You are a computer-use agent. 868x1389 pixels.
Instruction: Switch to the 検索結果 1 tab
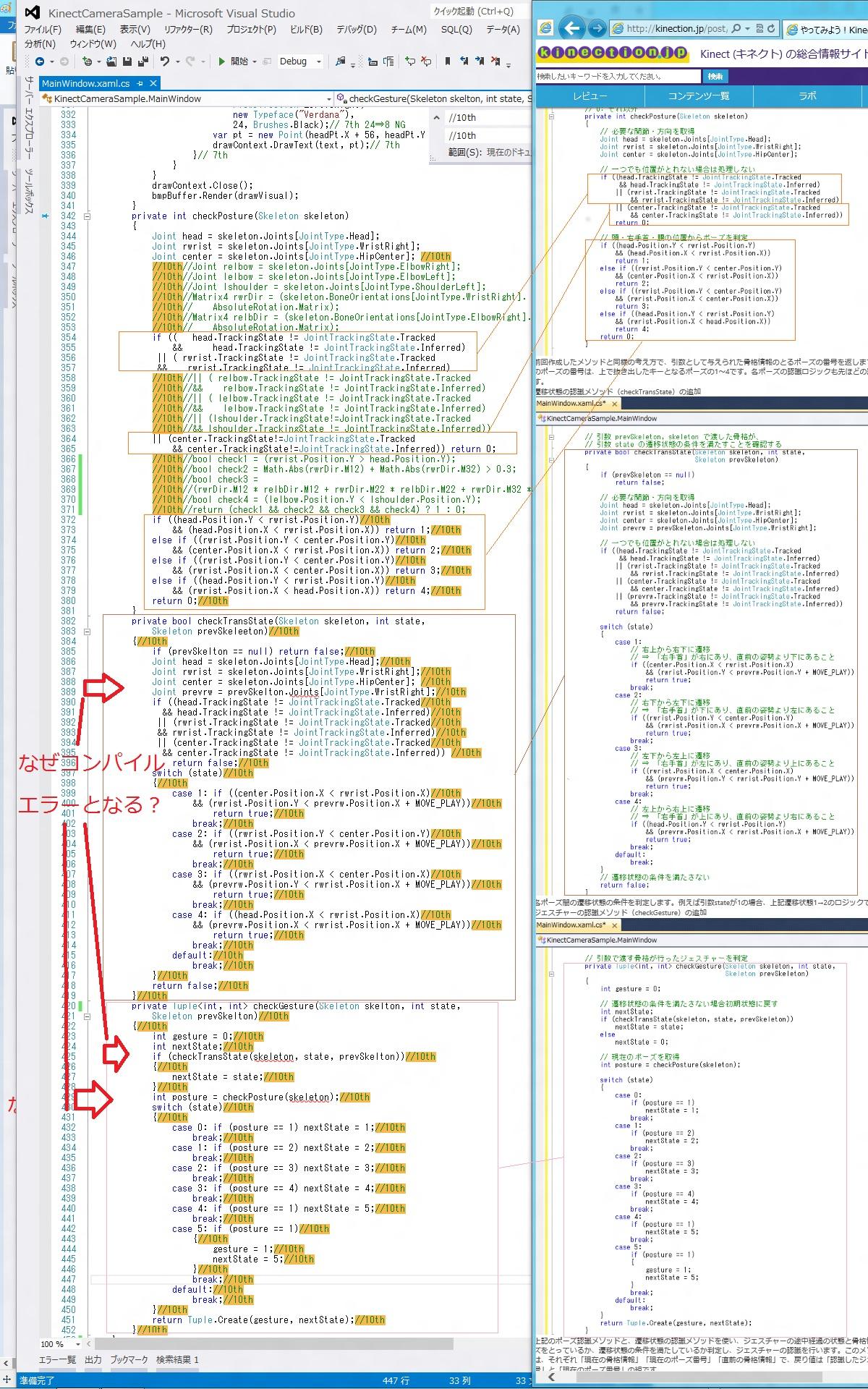coord(177,1360)
